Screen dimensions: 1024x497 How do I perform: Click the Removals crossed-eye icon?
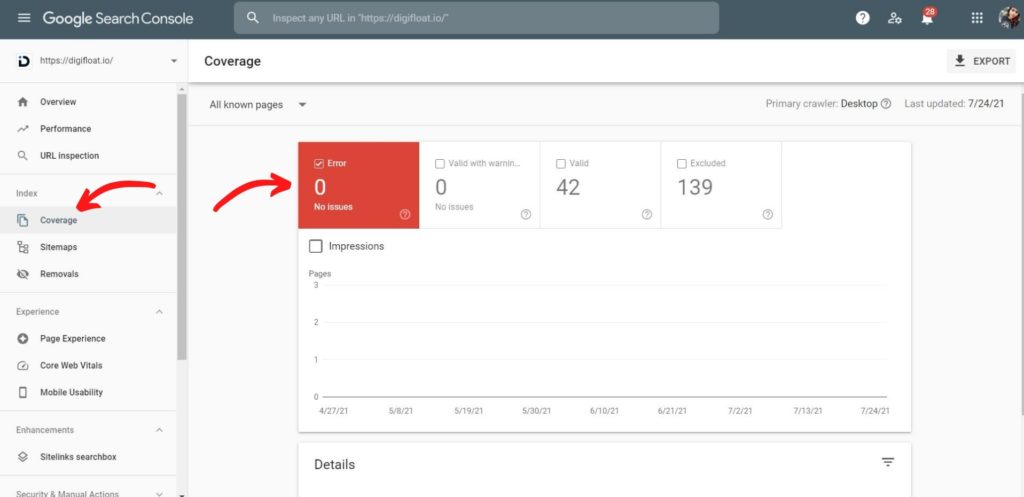[23, 274]
